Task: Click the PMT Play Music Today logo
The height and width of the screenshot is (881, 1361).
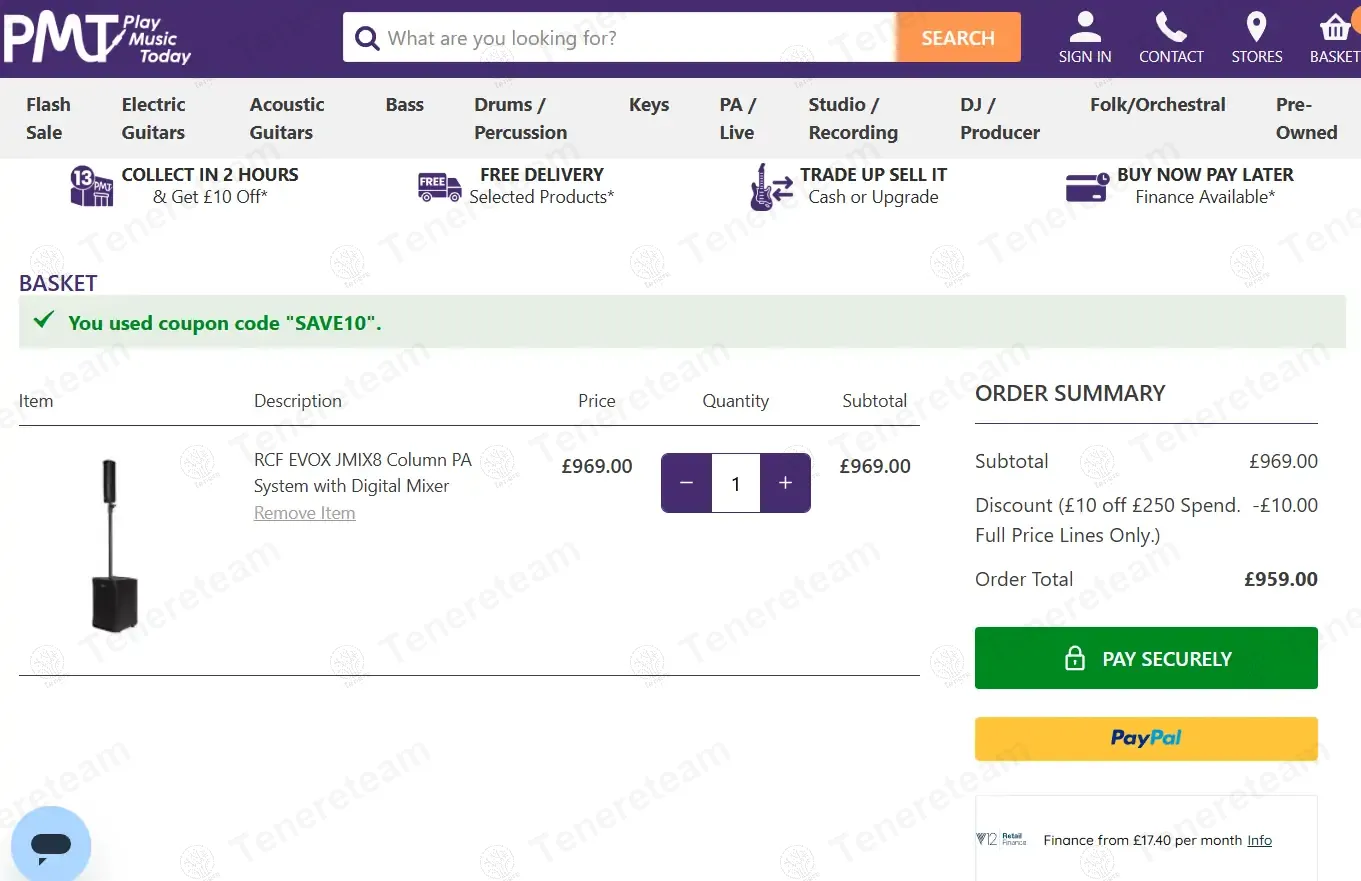Action: (x=97, y=39)
